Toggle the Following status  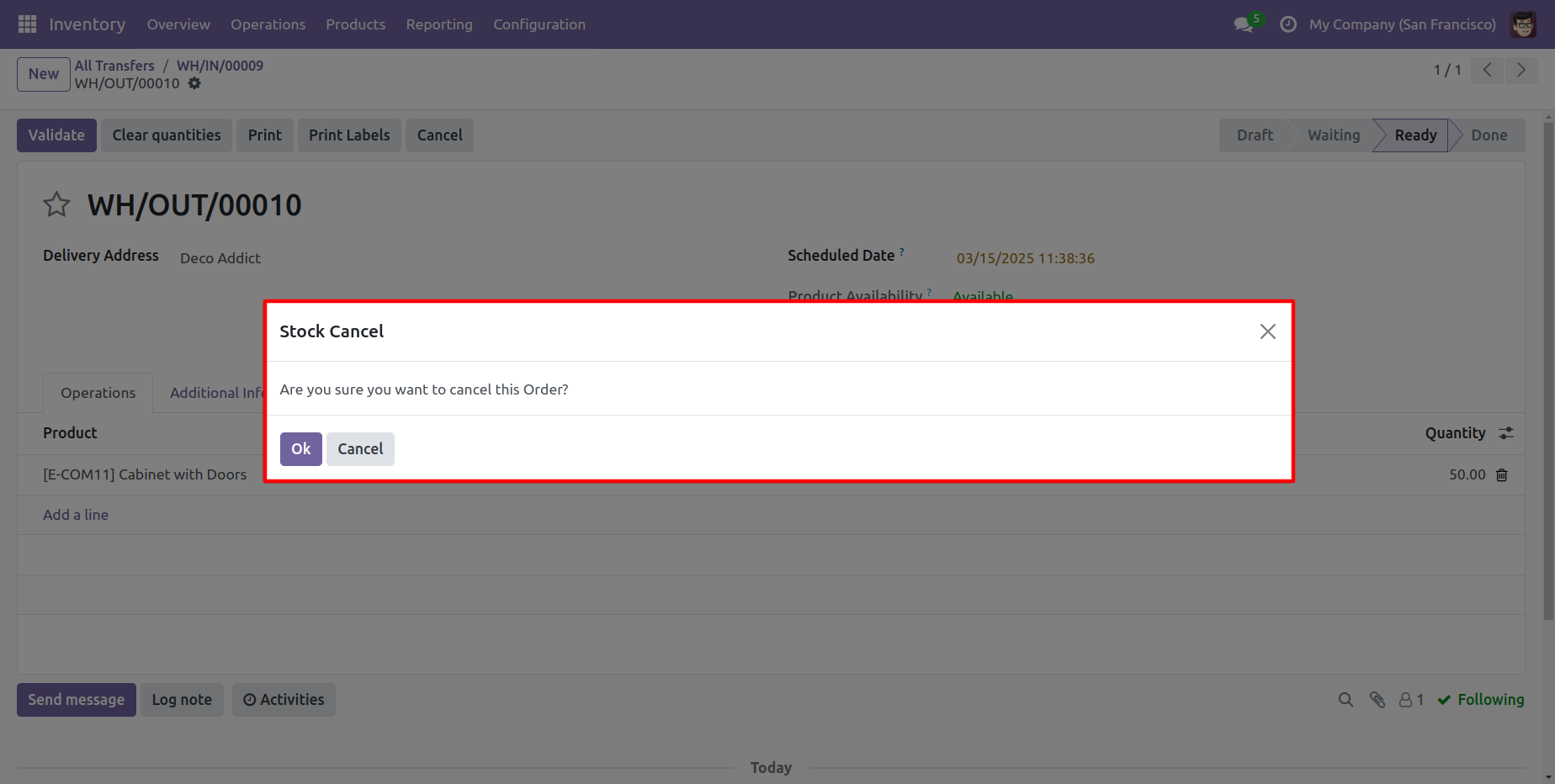1481,700
